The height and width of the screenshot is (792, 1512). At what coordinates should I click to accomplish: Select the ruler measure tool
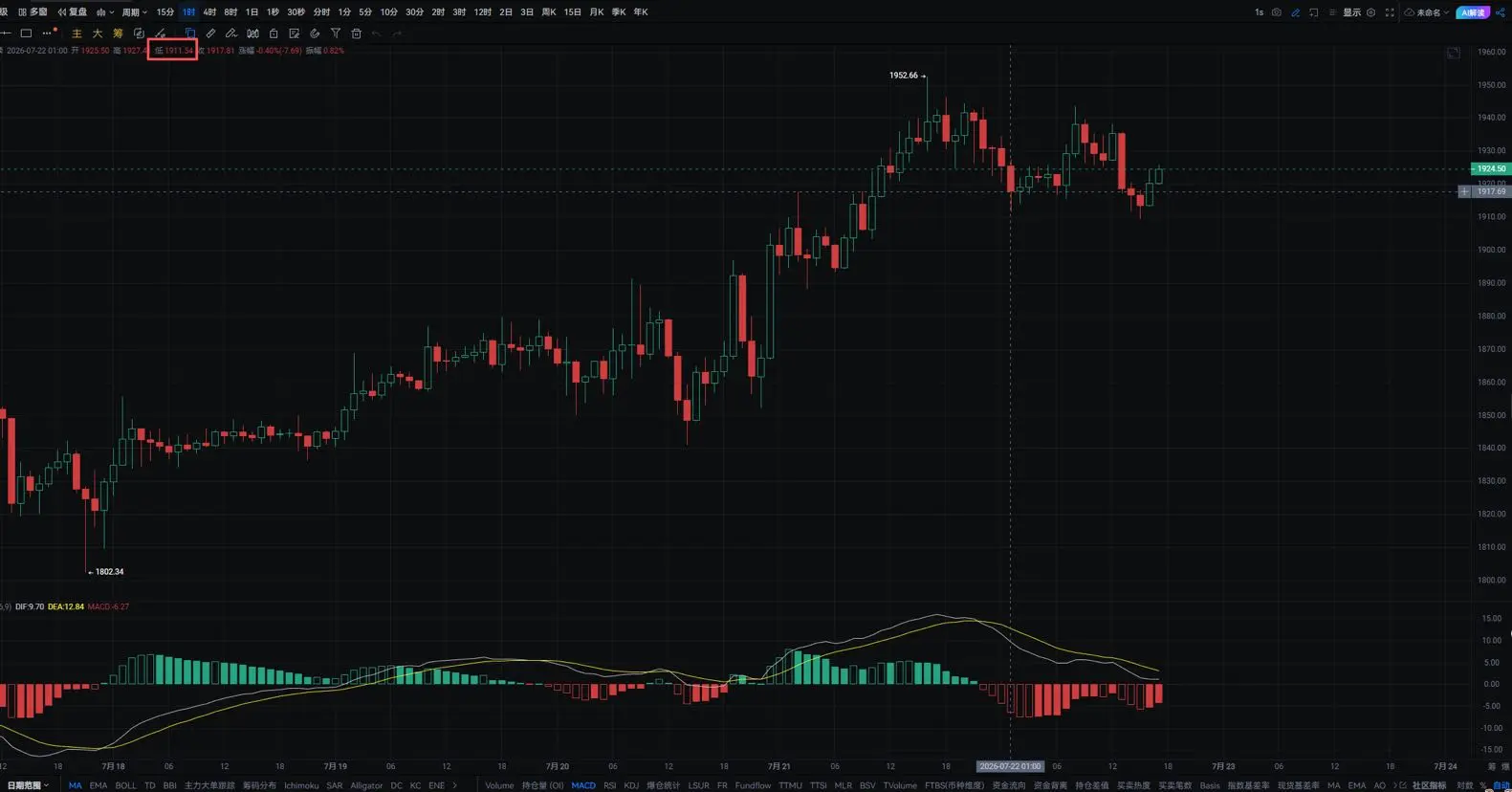(210, 33)
